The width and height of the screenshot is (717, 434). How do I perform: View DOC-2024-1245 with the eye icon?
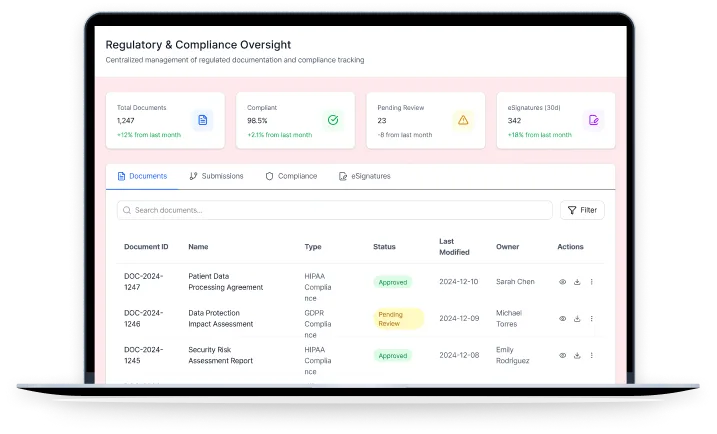(x=562, y=355)
